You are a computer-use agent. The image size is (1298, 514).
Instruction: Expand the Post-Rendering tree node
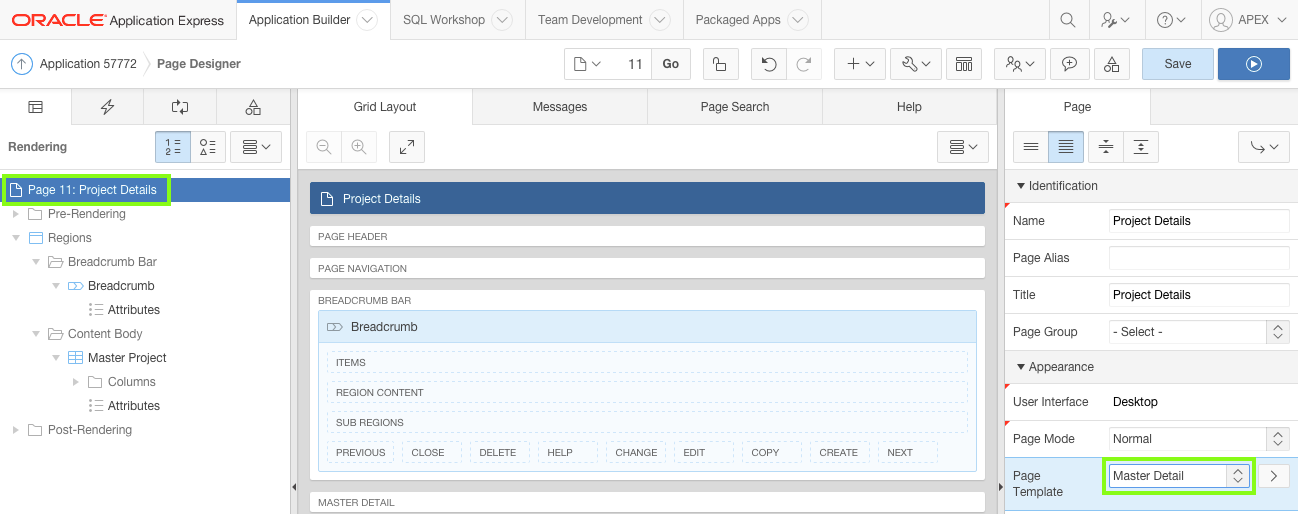[x=15, y=430]
